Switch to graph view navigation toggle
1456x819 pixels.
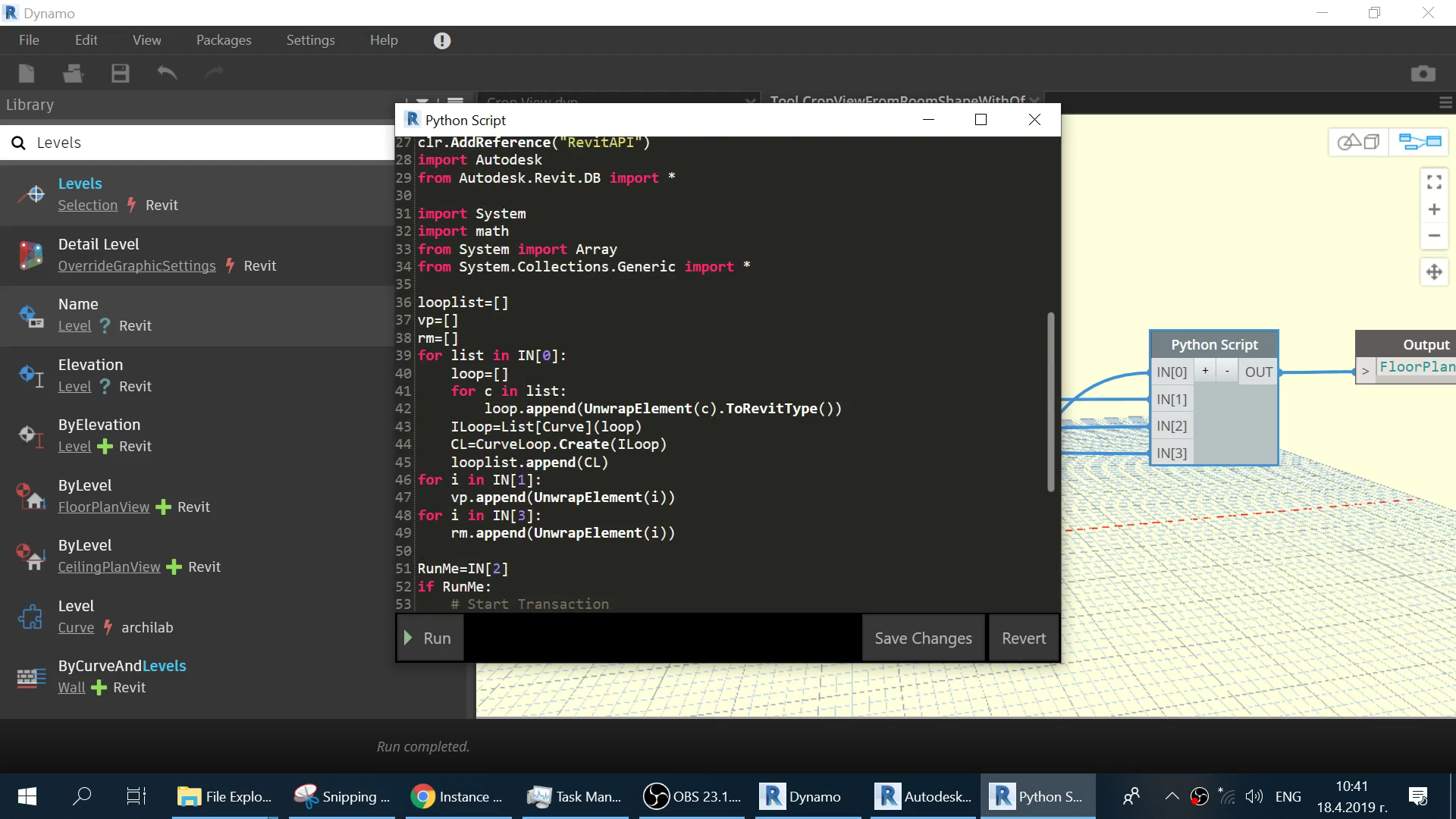1419,142
